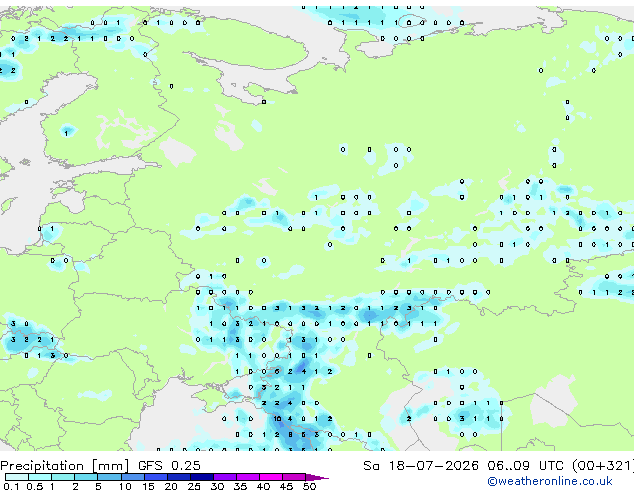634x490 pixels.
Task: Click the 30–35 mm purple legend swatch
Action: 224,477
